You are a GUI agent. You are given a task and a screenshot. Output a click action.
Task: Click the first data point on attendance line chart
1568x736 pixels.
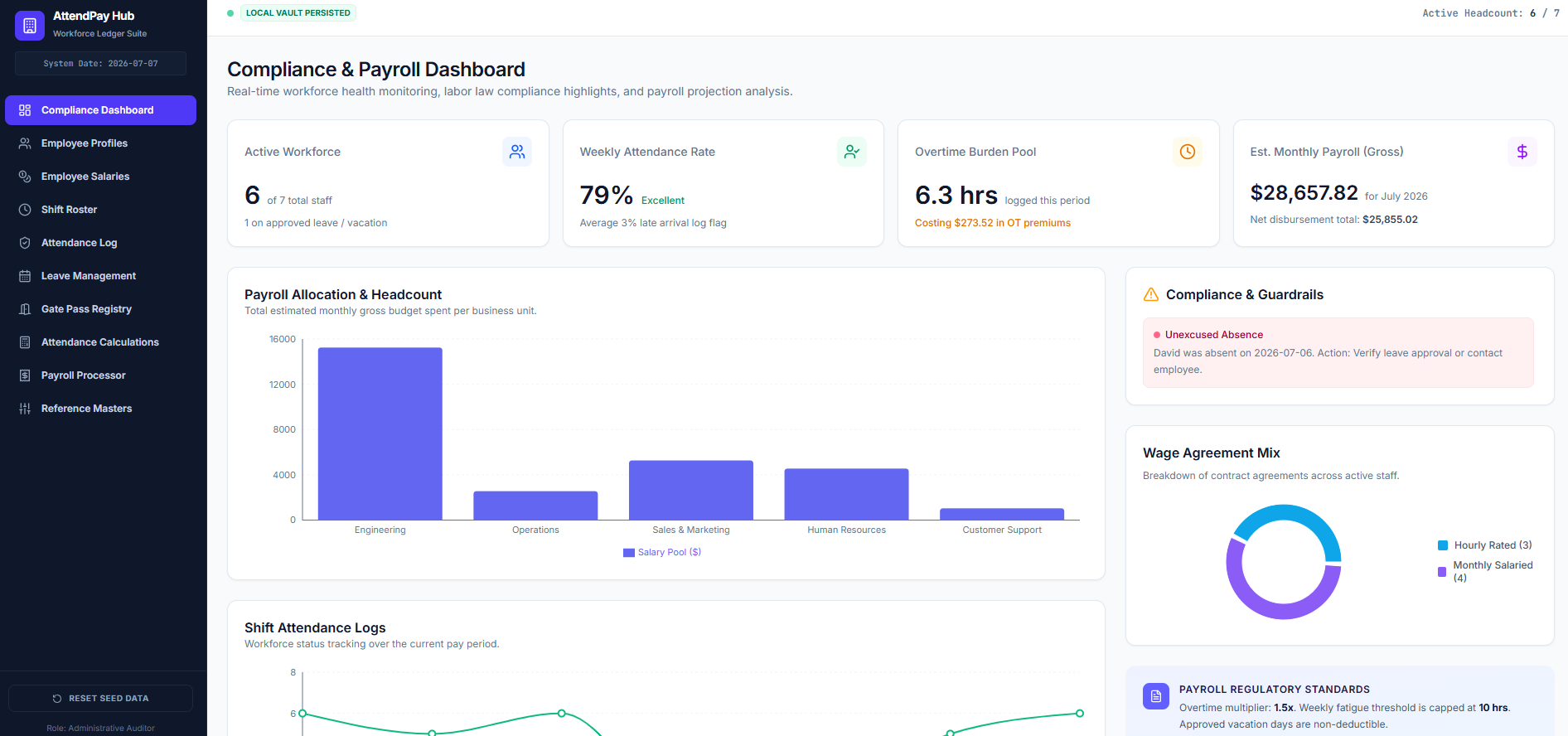click(x=302, y=714)
